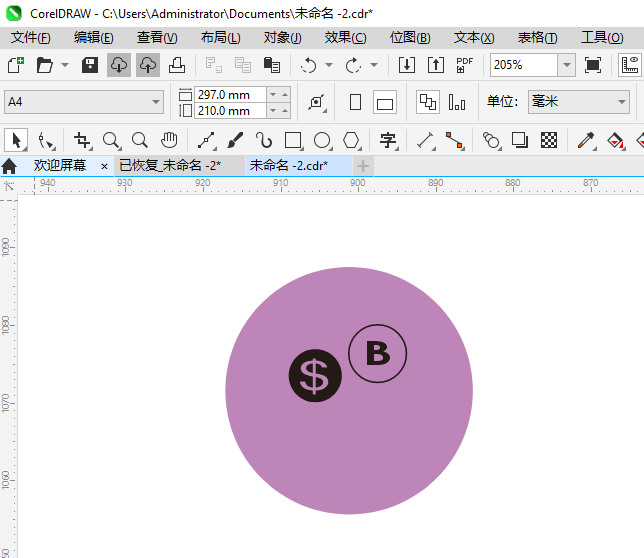Viewport: 644px width, 558px height.
Task: Select the Polygon tool
Action: (352, 140)
